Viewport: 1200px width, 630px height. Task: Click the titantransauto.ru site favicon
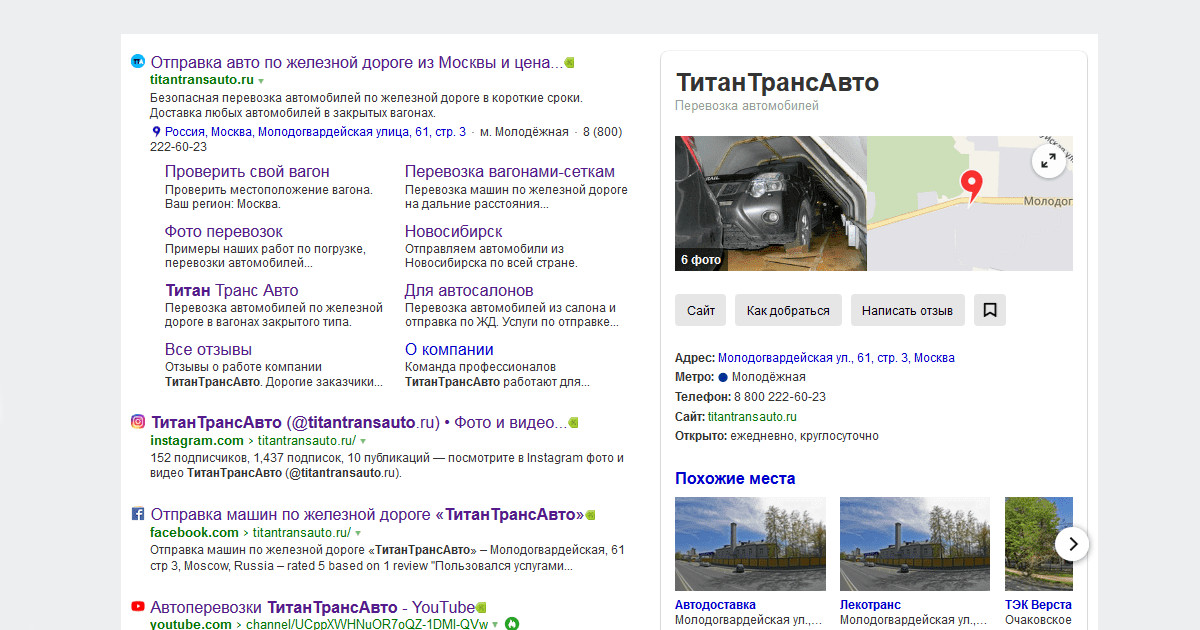138,62
